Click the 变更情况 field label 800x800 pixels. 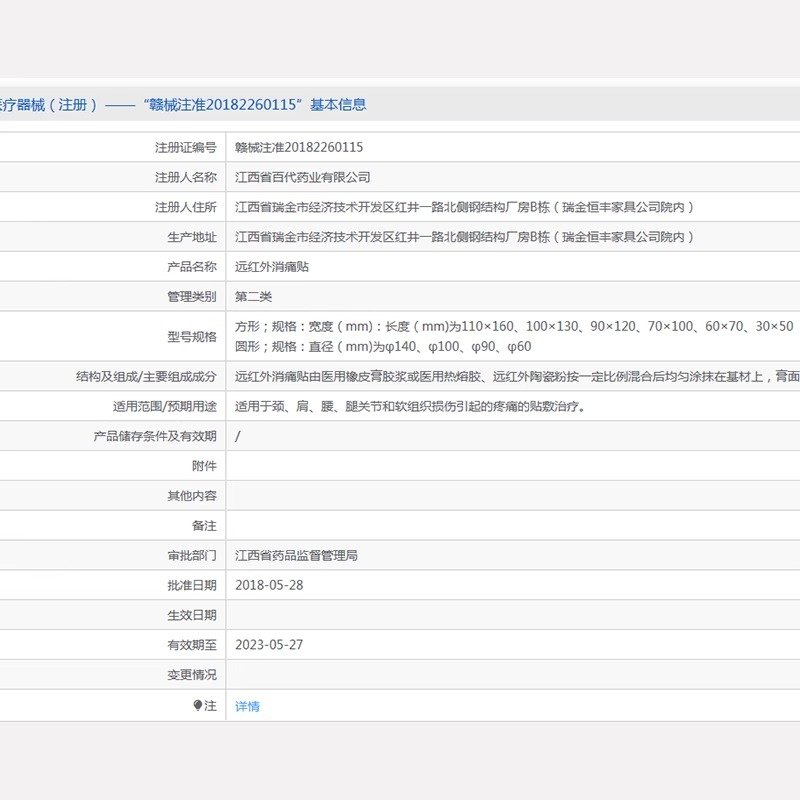pos(192,674)
